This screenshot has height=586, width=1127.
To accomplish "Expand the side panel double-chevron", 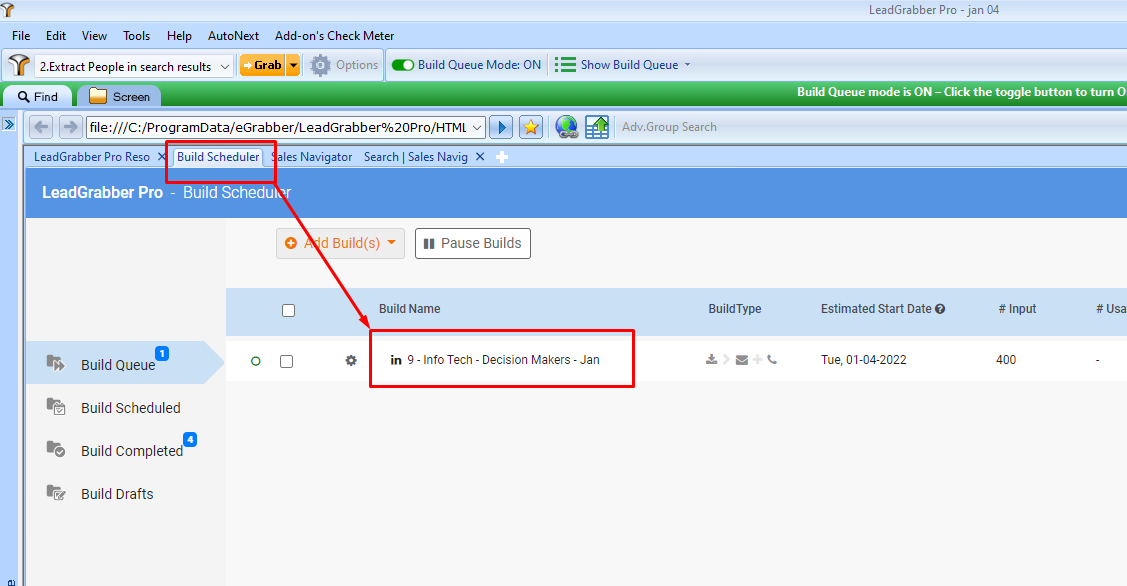I will click(9, 124).
